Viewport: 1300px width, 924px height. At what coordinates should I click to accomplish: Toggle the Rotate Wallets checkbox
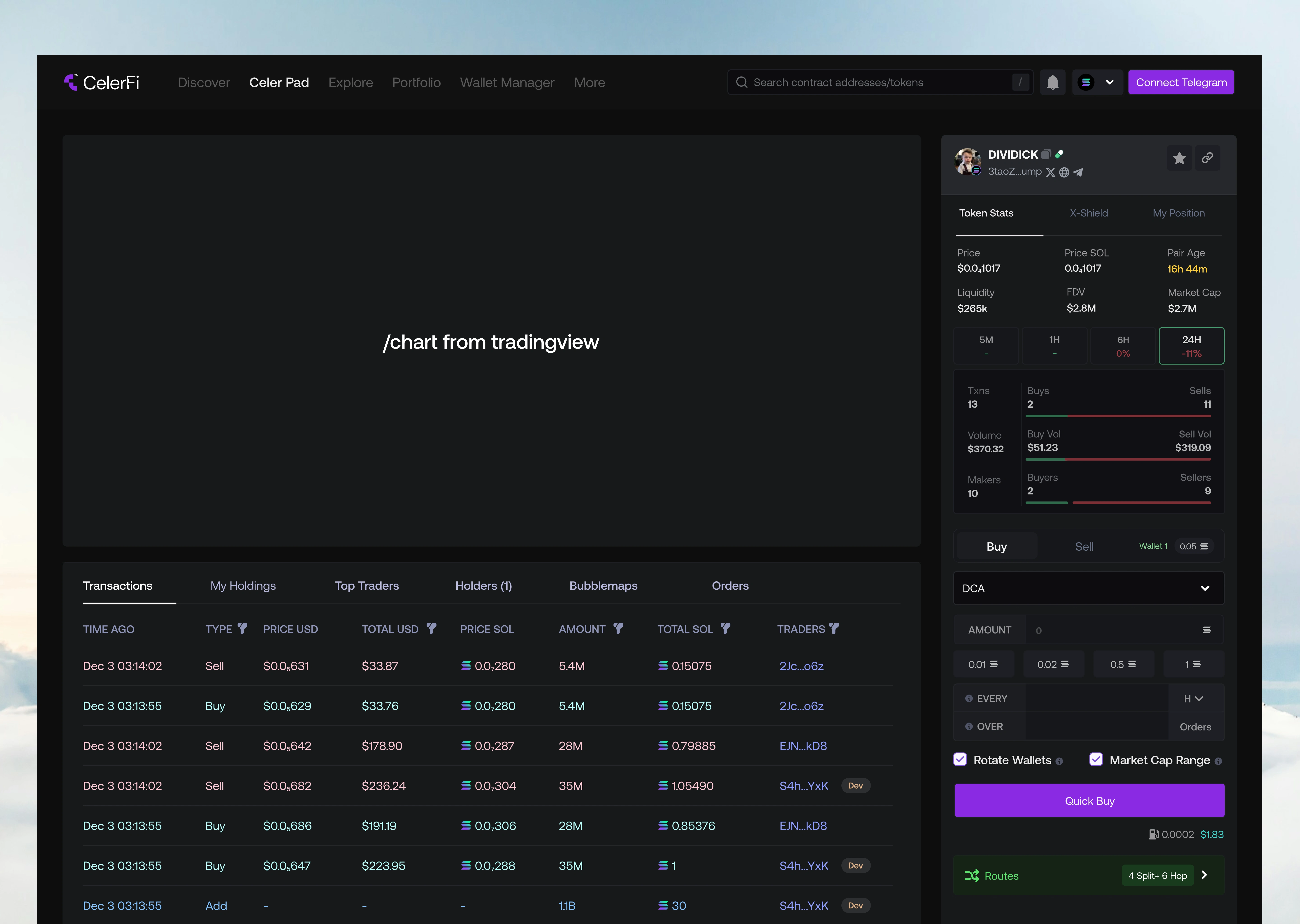click(x=960, y=760)
